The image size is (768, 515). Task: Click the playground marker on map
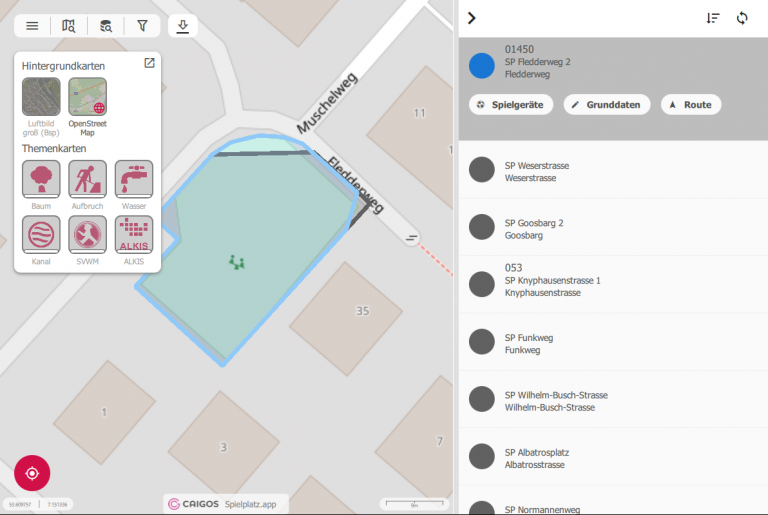237,262
